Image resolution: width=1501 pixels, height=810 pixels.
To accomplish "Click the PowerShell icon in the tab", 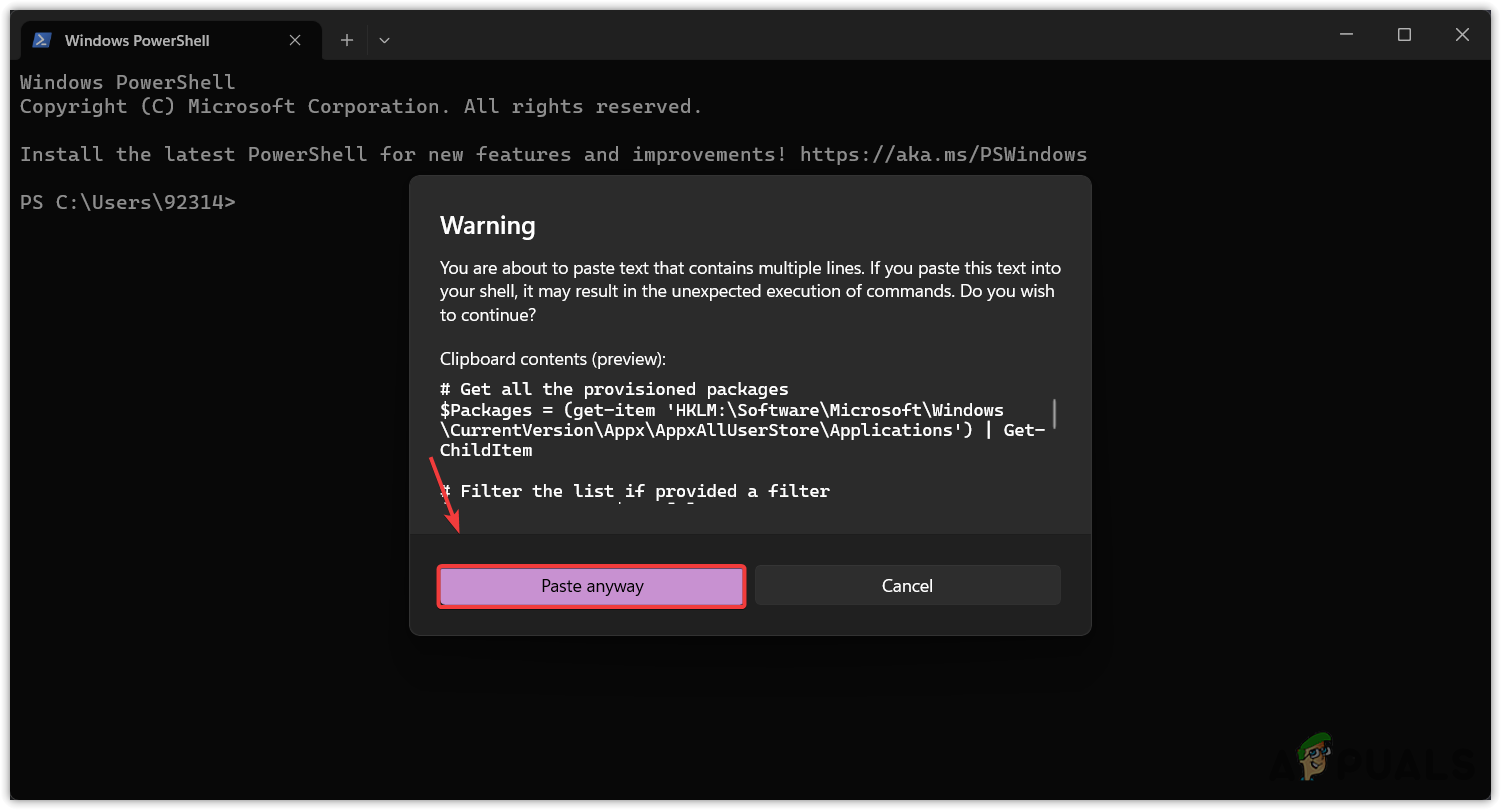I will pos(42,40).
